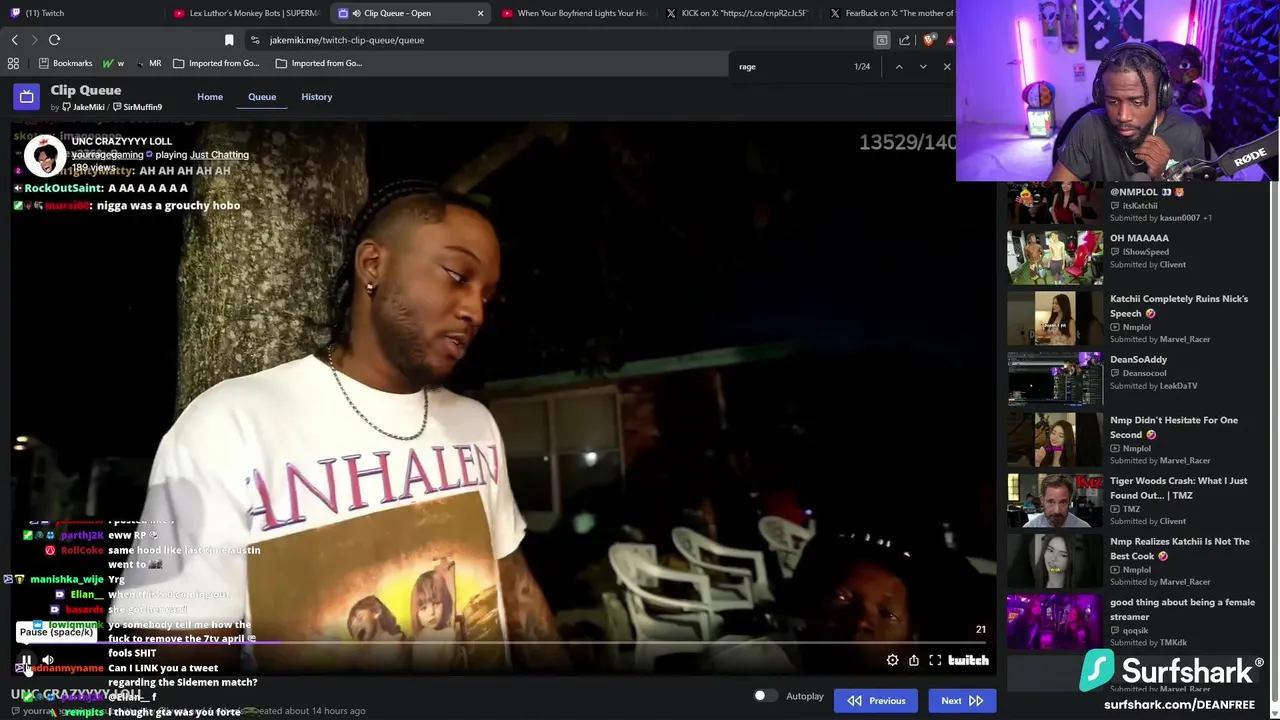
Task: Toggle the Autoplay switch
Action: pyautogui.click(x=765, y=696)
